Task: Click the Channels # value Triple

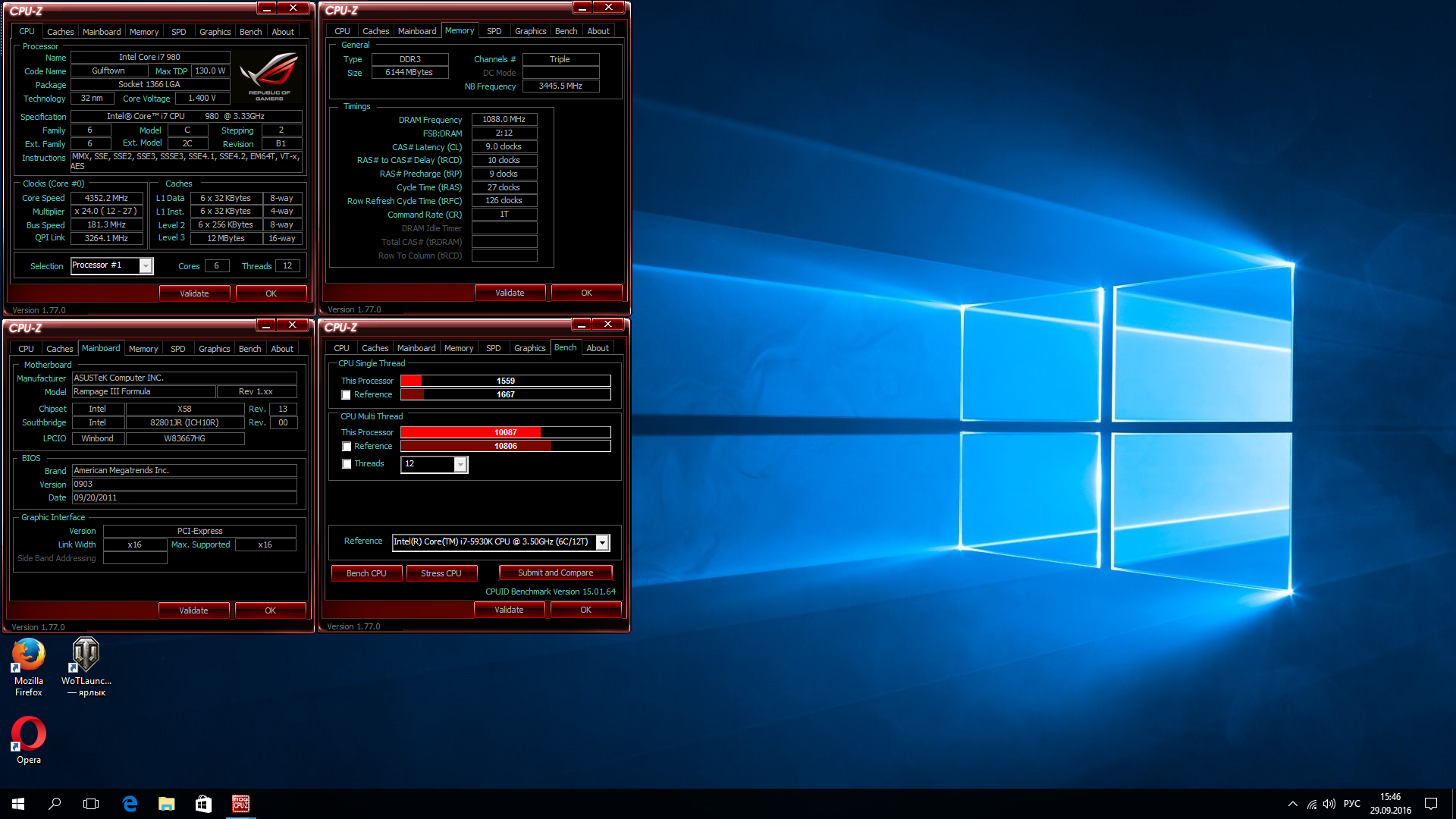Action: pyautogui.click(x=560, y=59)
